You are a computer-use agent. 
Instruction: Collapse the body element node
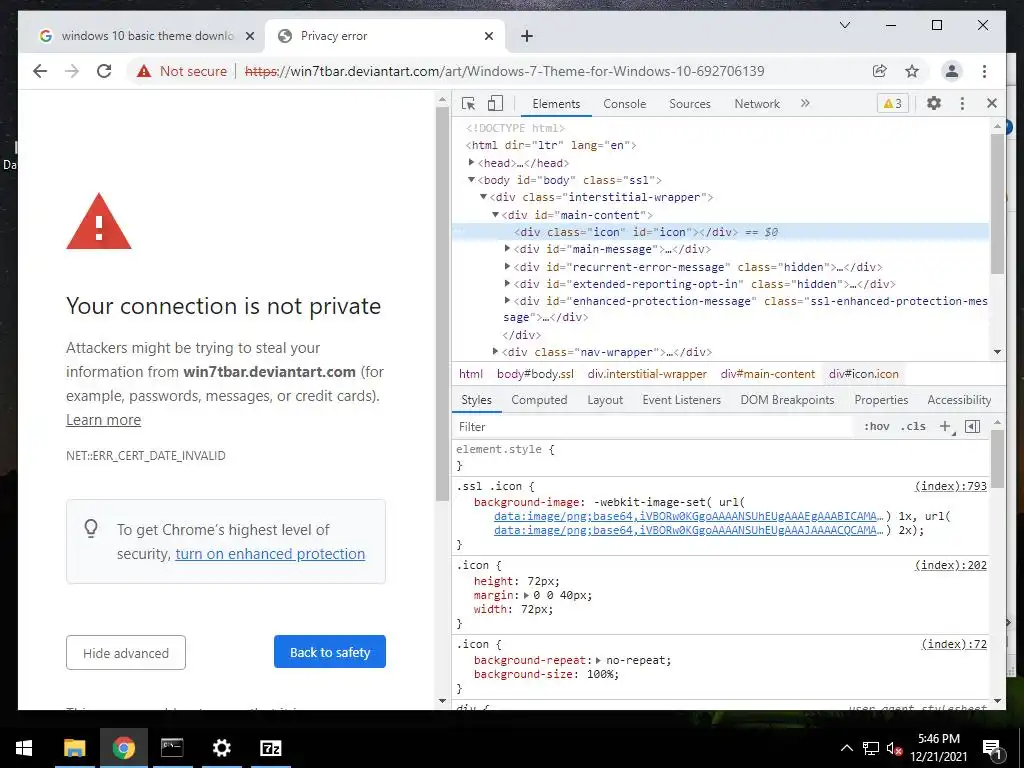tap(471, 180)
